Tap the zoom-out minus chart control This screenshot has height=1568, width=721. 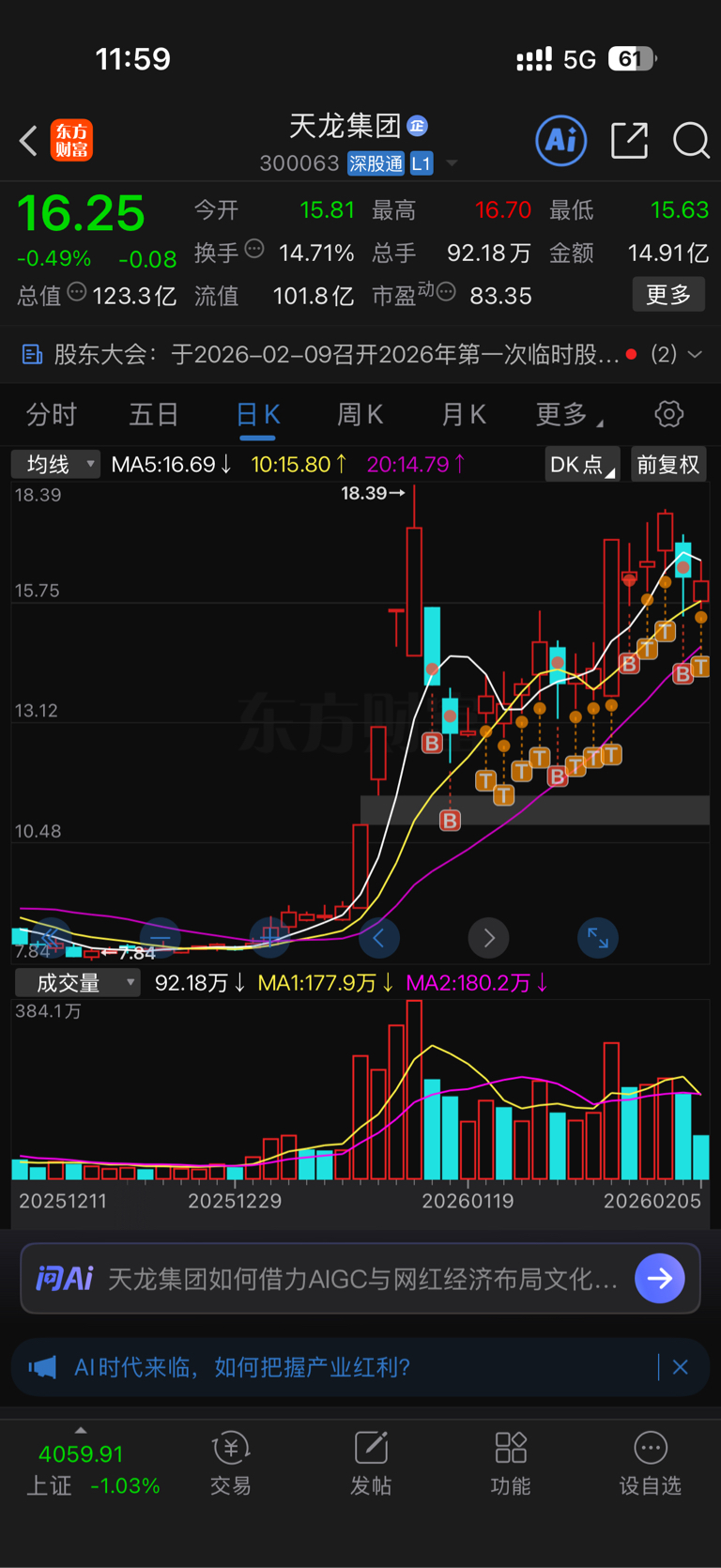click(161, 937)
